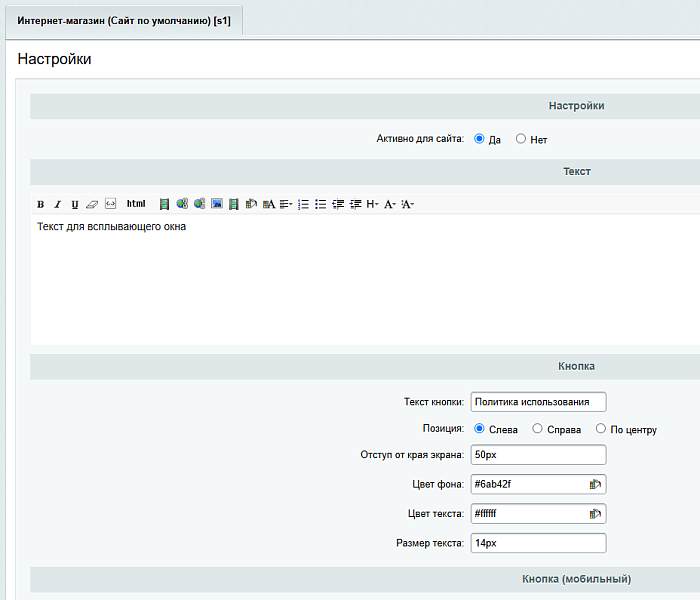Open color picker for Цвет текста

coord(595,514)
